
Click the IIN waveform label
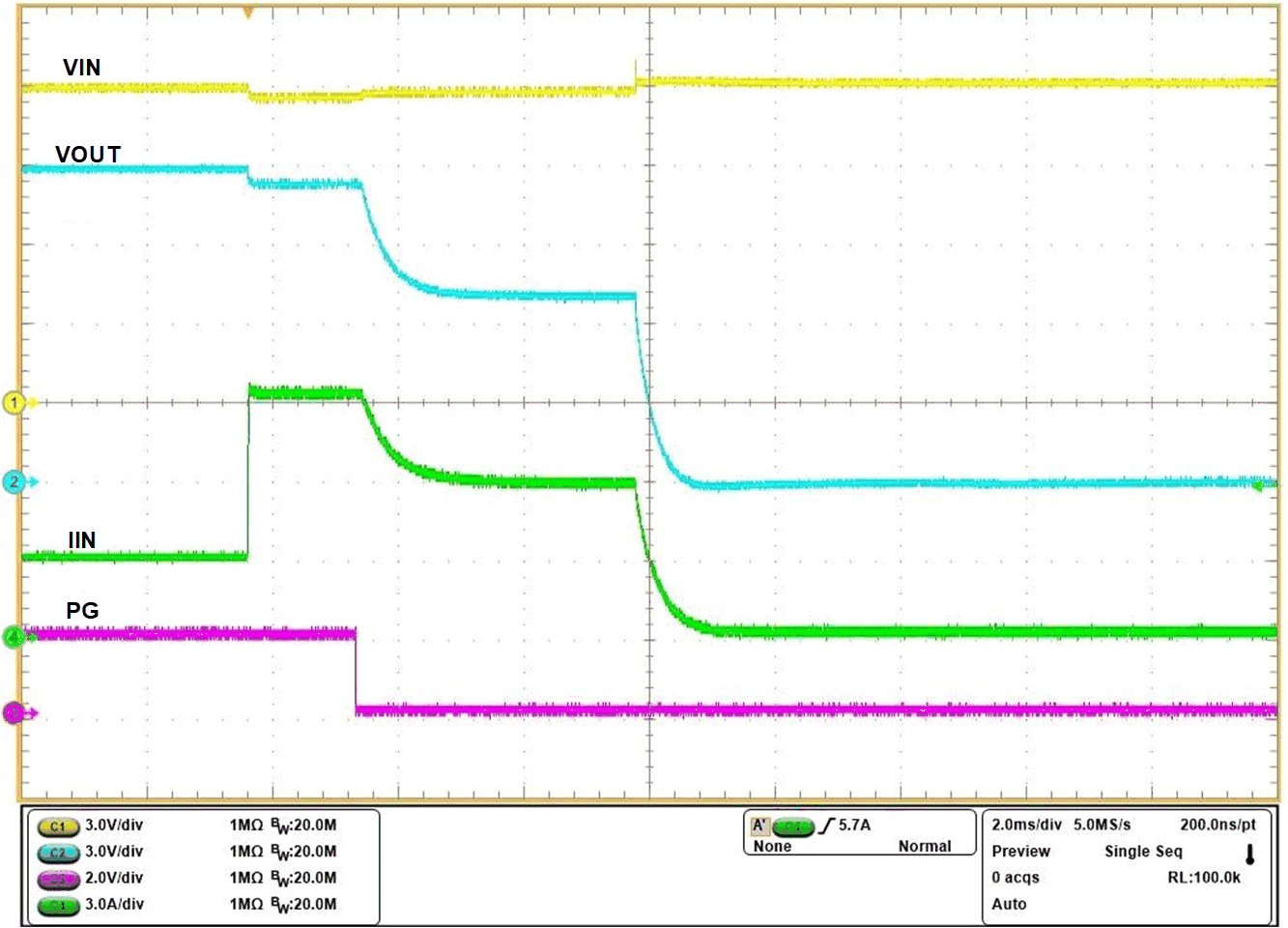tap(82, 540)
